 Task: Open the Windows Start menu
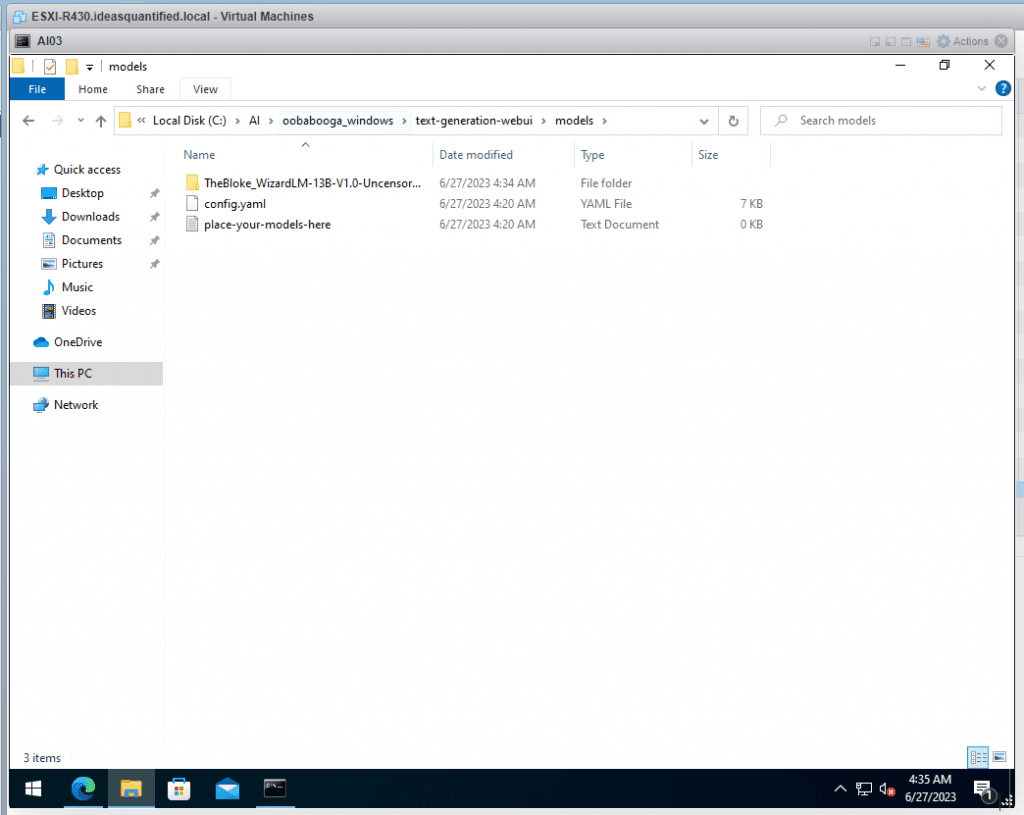click(33, 789)
